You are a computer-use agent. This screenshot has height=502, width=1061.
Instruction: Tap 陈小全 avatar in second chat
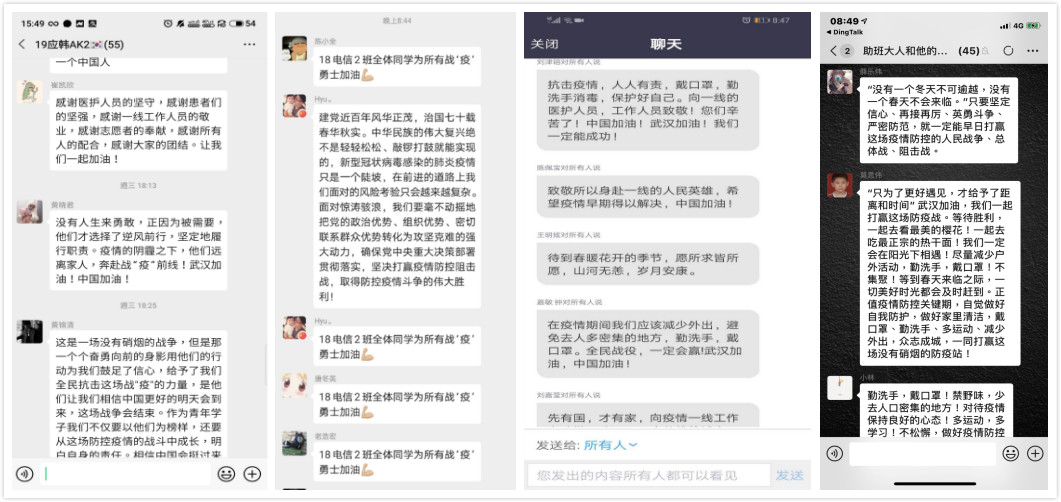[294, 48]
